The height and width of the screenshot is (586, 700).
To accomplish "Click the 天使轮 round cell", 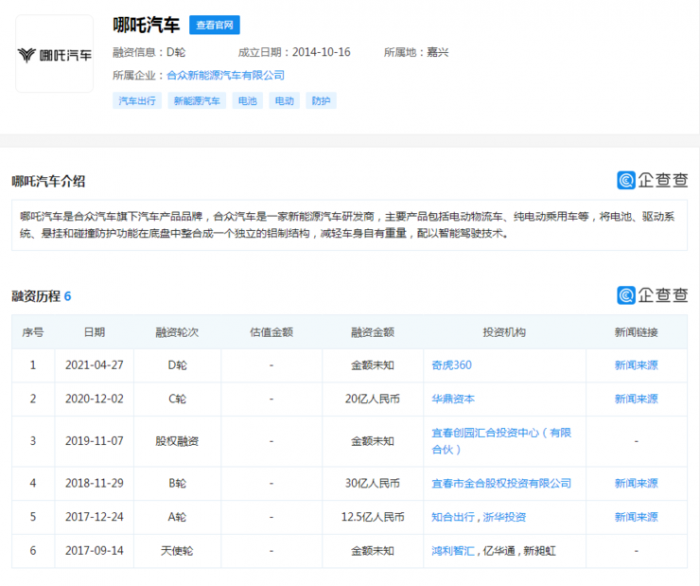I will (177, 551).
